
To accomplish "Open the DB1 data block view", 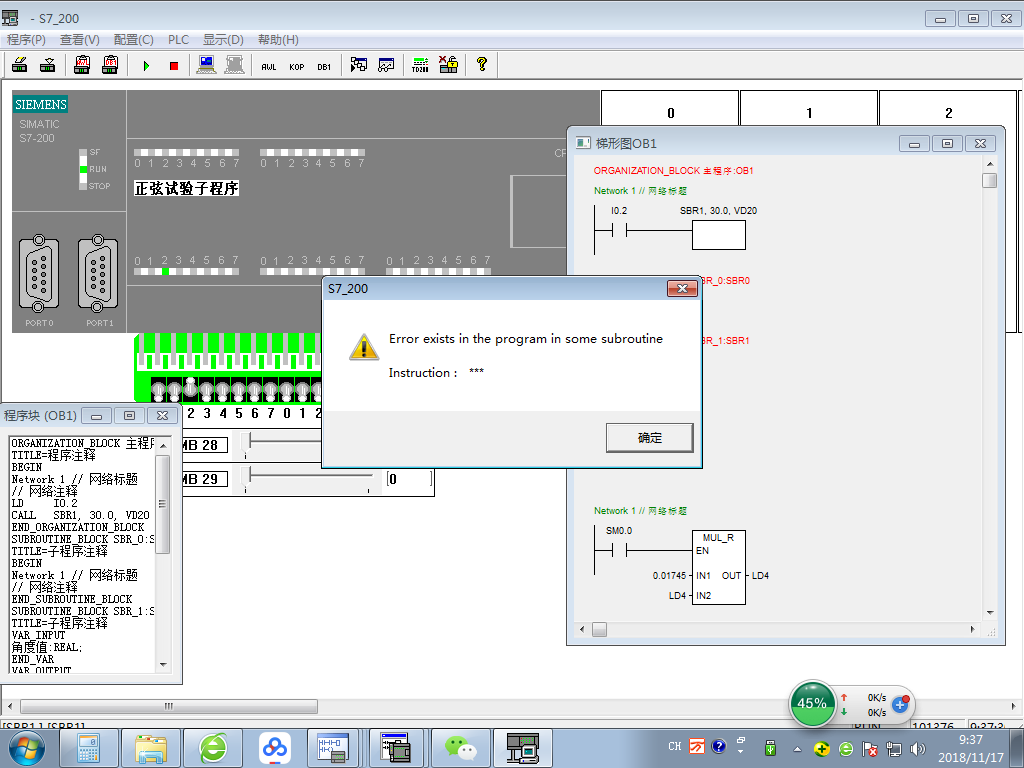I will [x=324, y=66].
